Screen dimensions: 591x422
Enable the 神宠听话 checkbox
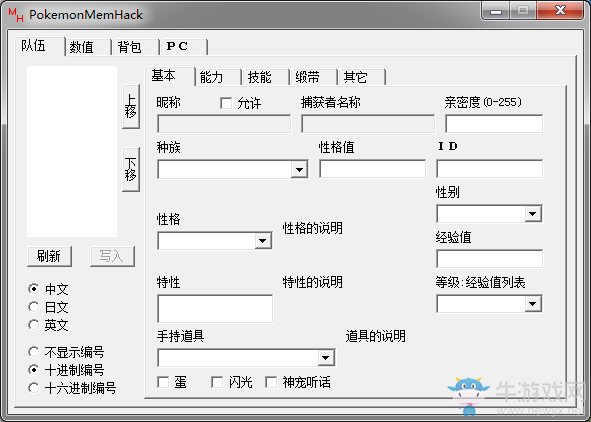pos(271,382)
